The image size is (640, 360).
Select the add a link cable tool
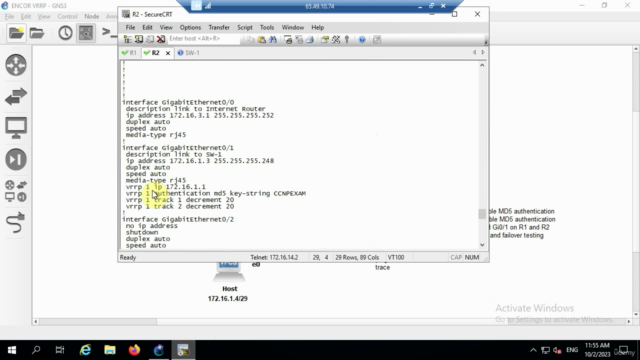tap(16, 223)
